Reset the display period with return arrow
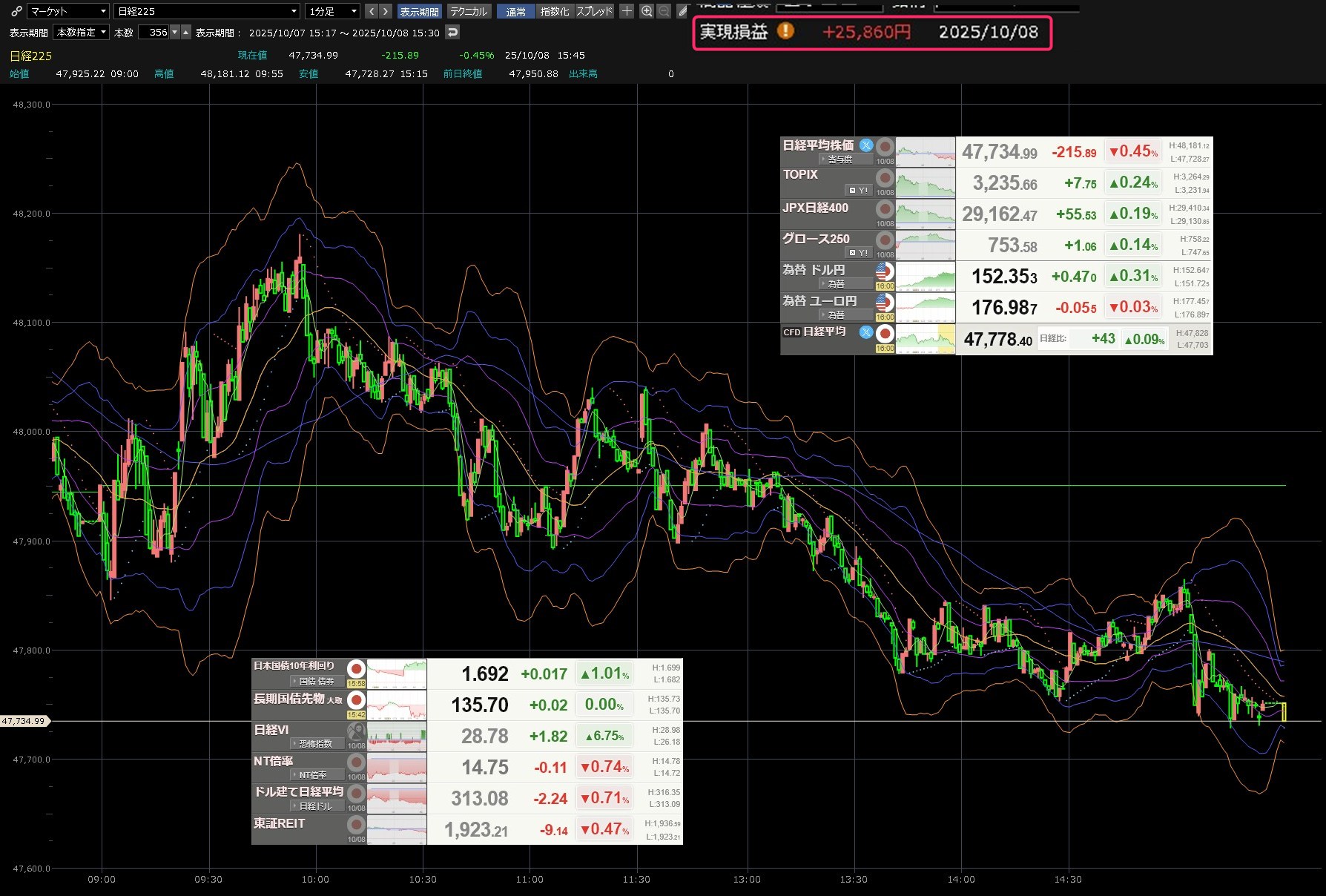Viewport: 1326px width, 896px height. click(x=452, y=32)
